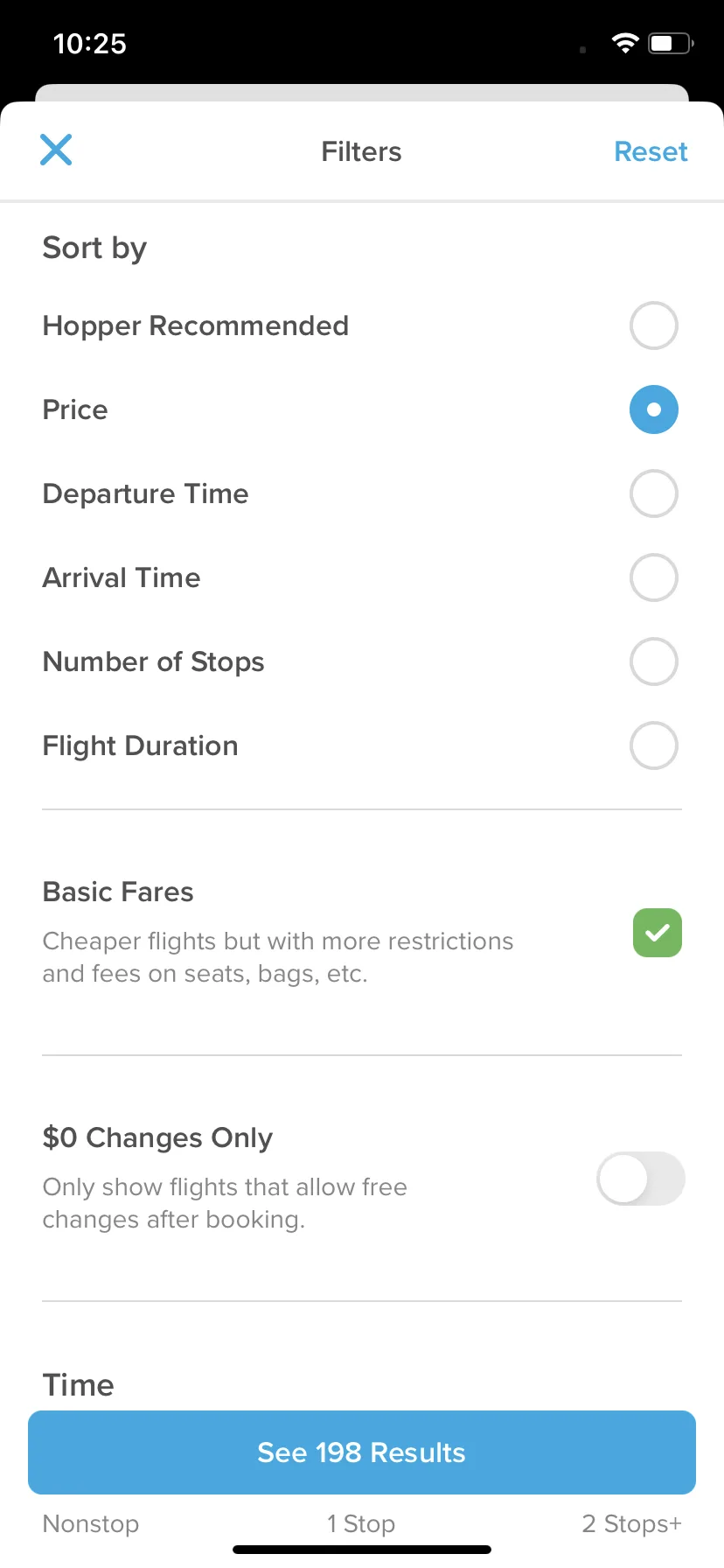Tap the Basic Fares description text

[278, 957]
